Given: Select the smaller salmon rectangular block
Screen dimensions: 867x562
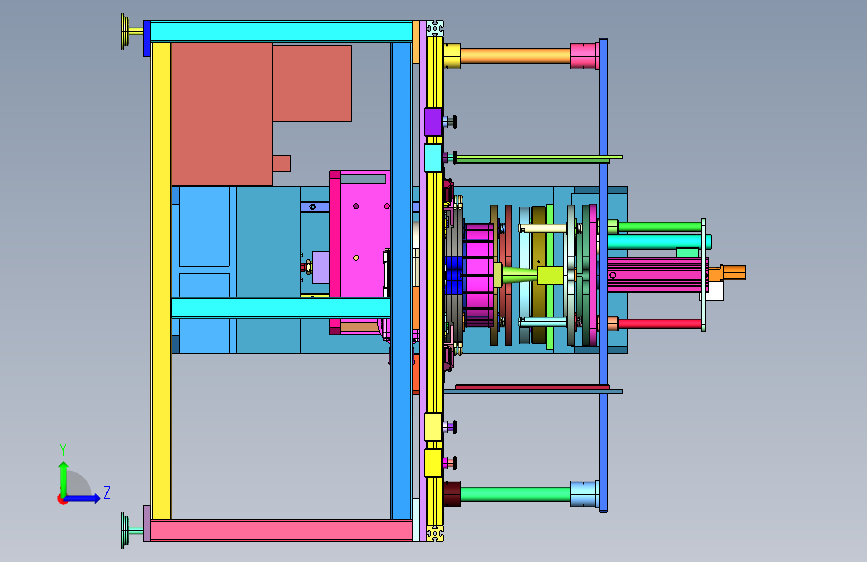Looking at the screenshot, I should click(312, 84).
